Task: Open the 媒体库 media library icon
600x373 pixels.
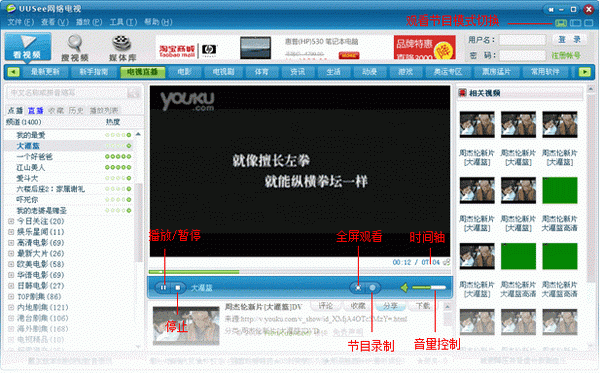Action: pos(122,48)
